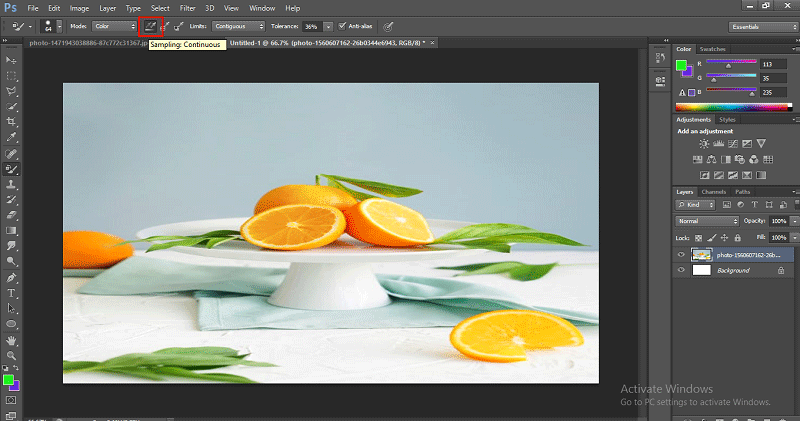Toggle Quick Mask mode button
Viewport: 800px width, 421px height.
(x=11, y=401)
